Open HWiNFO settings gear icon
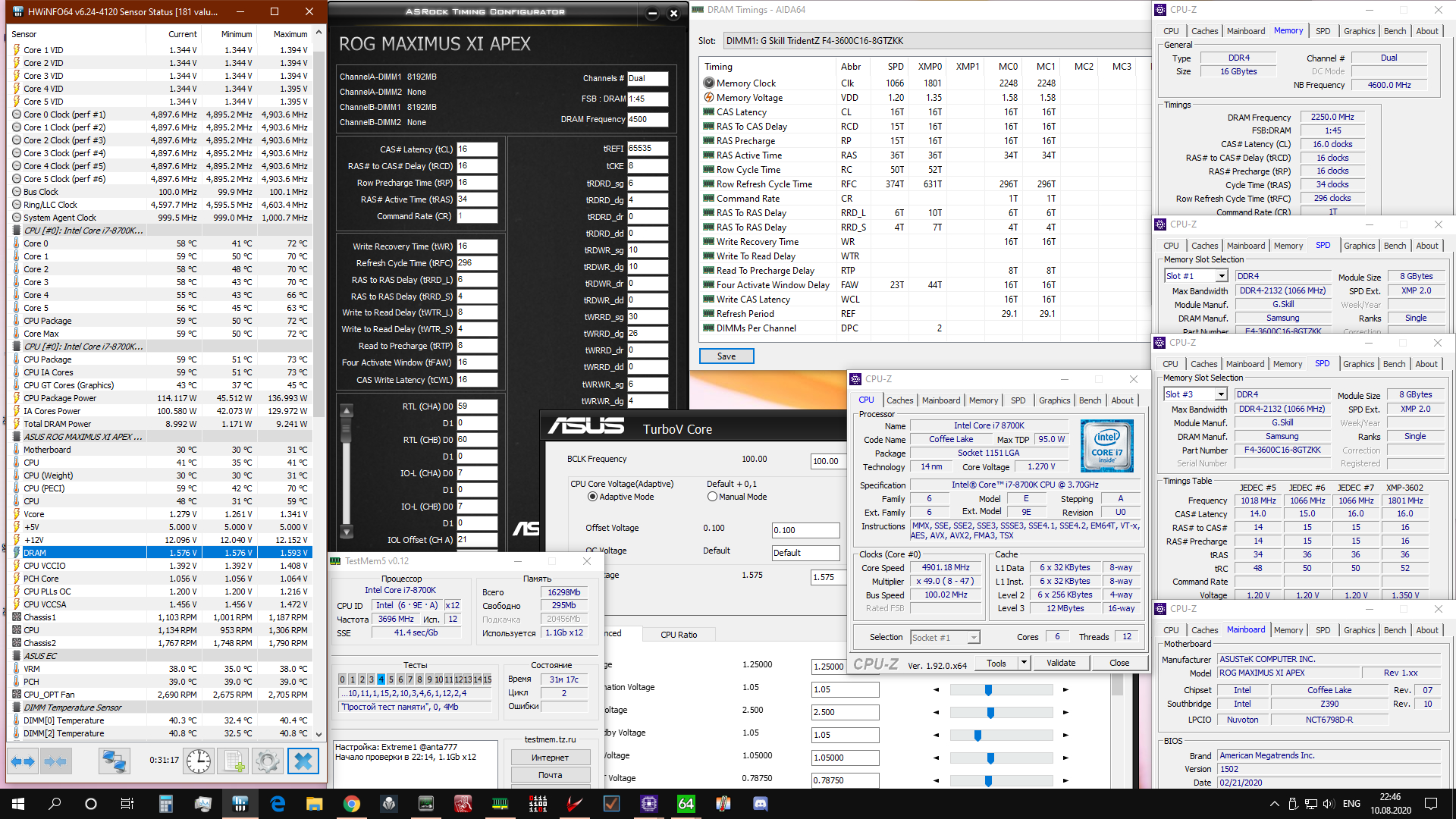1456x819 pixels. [x=268, y=761]
